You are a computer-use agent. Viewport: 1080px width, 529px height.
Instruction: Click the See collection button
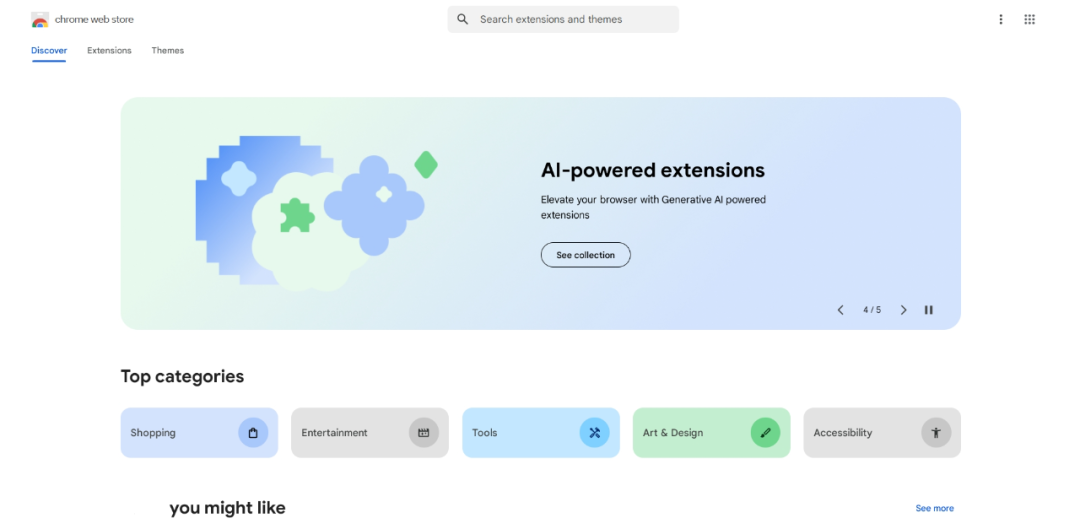(x=585, y=255)
